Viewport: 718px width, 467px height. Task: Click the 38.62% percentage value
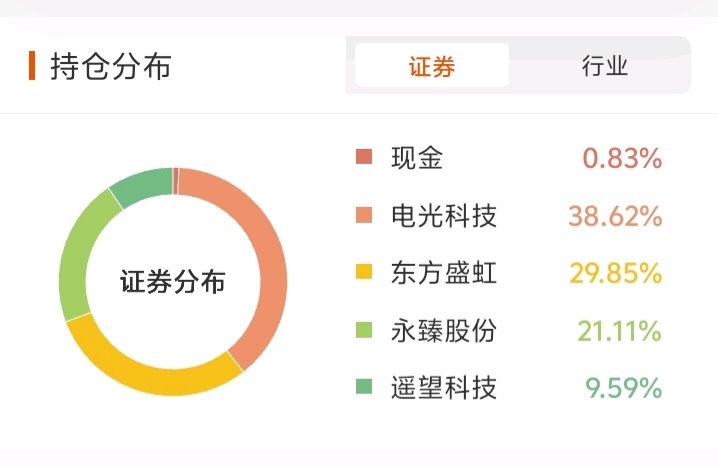[x=615, y=215]
